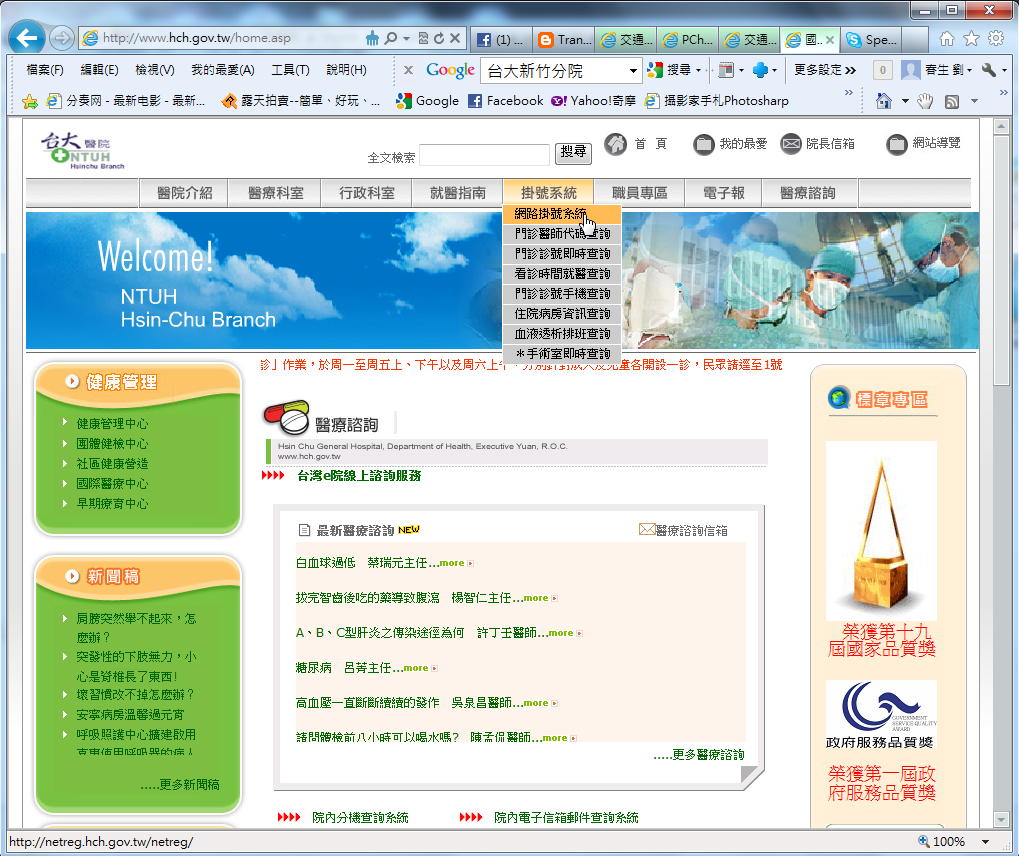Open the 工具(T) menu
The width and height of the screenshot is (1019, 856).
290,70
